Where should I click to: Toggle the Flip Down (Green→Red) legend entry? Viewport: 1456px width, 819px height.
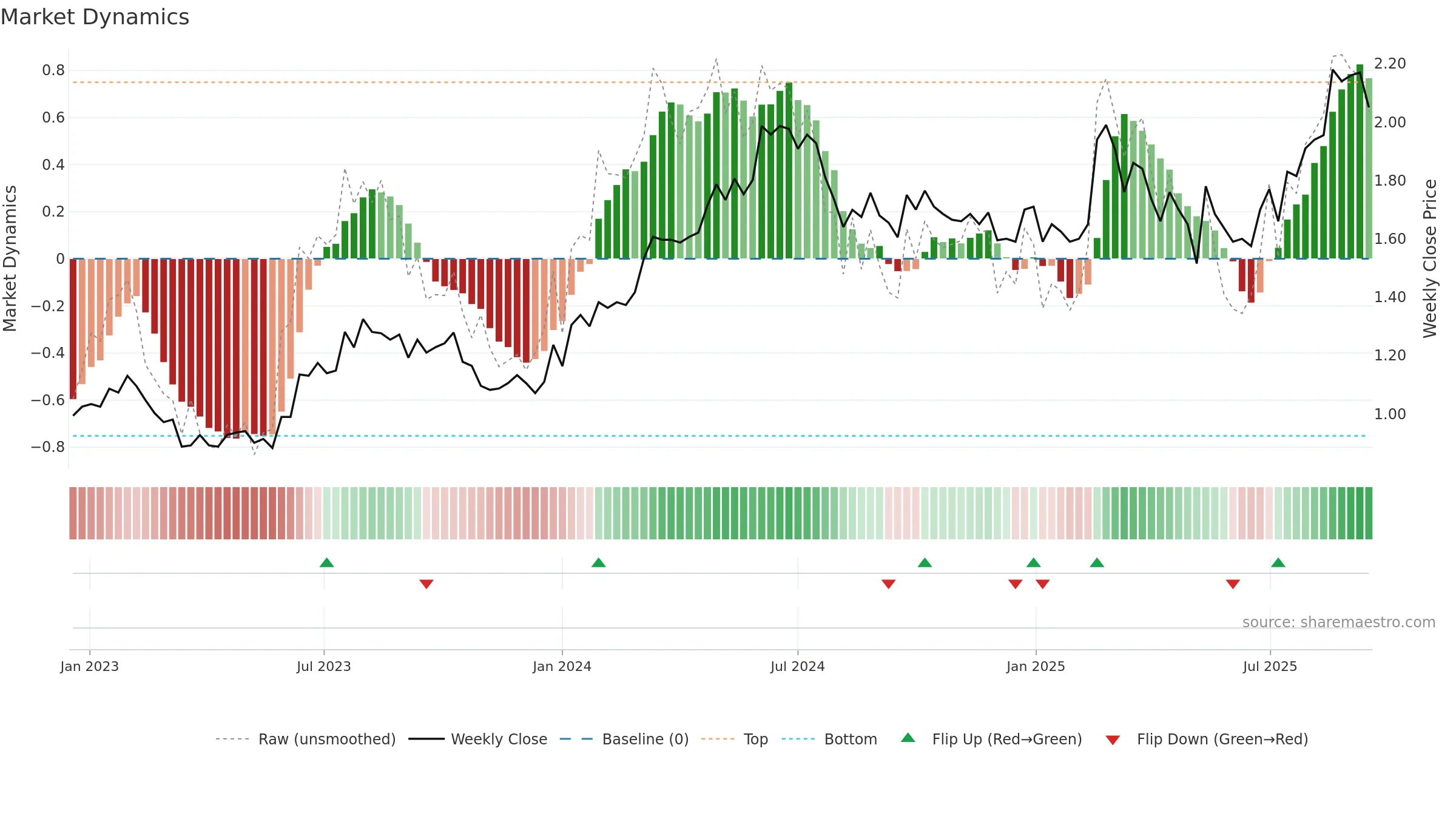(1207, 739)
